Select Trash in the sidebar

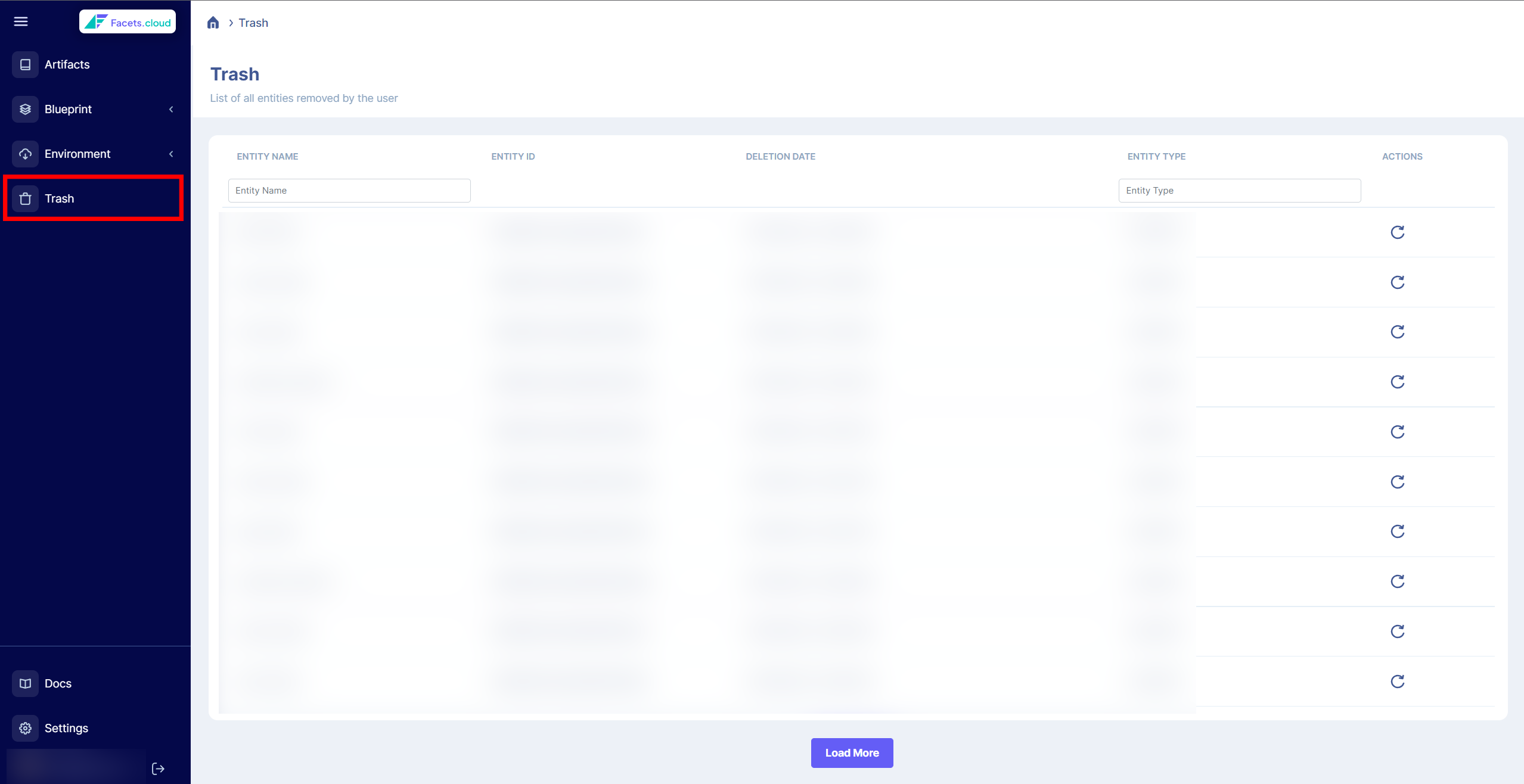60,198
